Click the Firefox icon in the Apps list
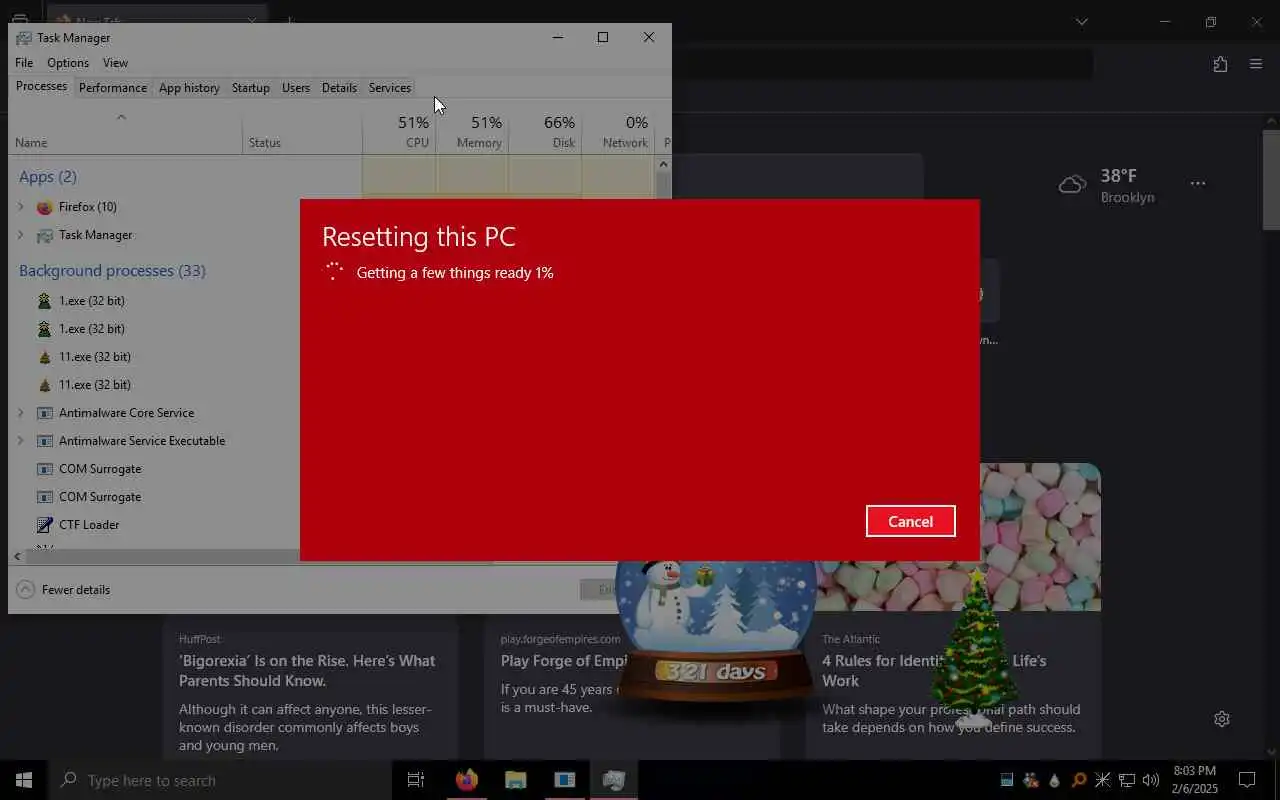This screenshot has width=1280, height=800. [x=44, y=207]
